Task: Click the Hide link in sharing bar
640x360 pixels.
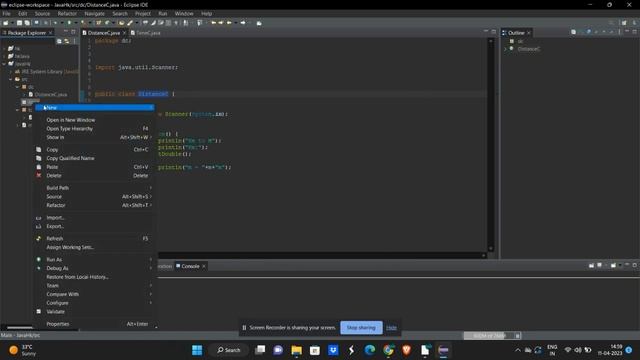Action: click(391, 327)
